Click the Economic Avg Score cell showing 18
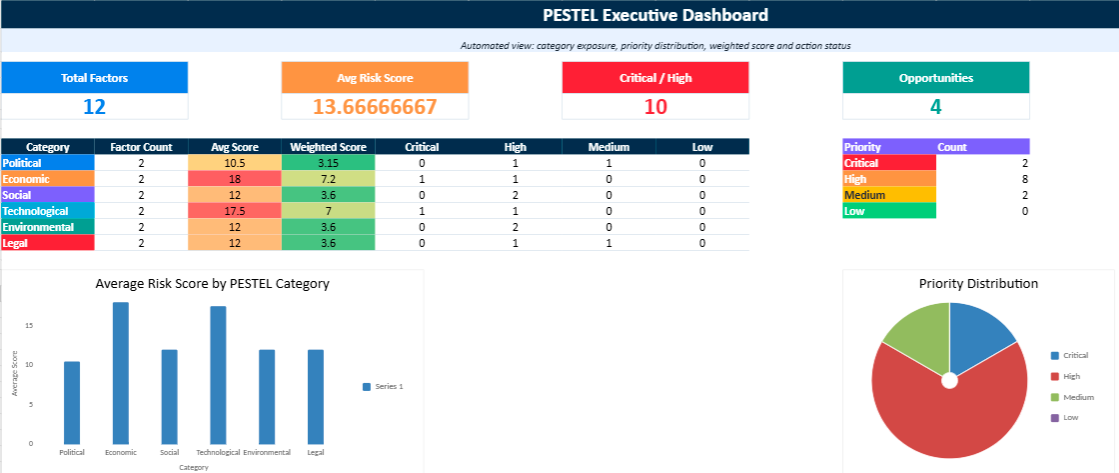1119x473 pixels. [235, 179]
